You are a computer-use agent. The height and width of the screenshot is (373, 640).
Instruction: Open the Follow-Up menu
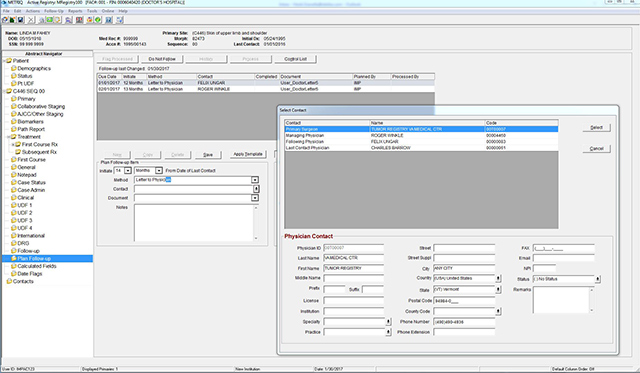53,11
